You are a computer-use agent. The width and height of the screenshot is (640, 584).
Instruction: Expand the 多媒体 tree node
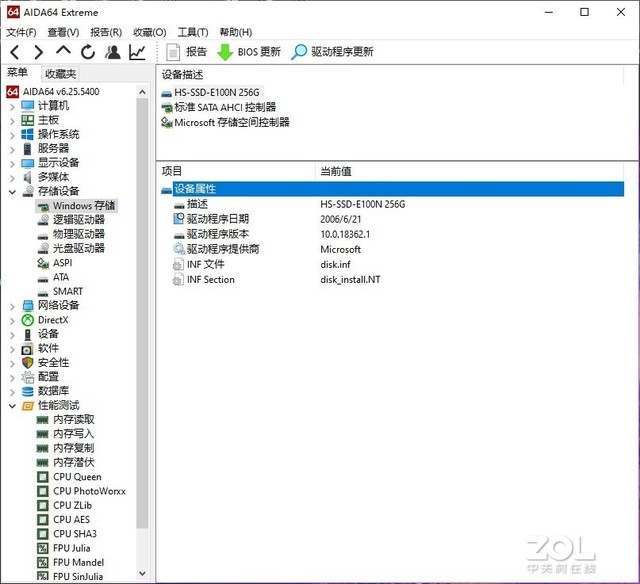tap(12, 178)
